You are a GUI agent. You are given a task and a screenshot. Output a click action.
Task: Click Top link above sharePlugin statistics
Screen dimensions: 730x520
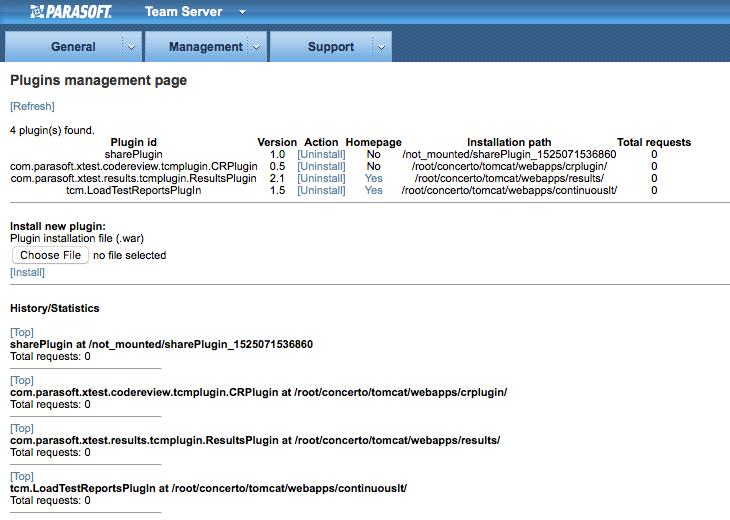coord(22,332)
